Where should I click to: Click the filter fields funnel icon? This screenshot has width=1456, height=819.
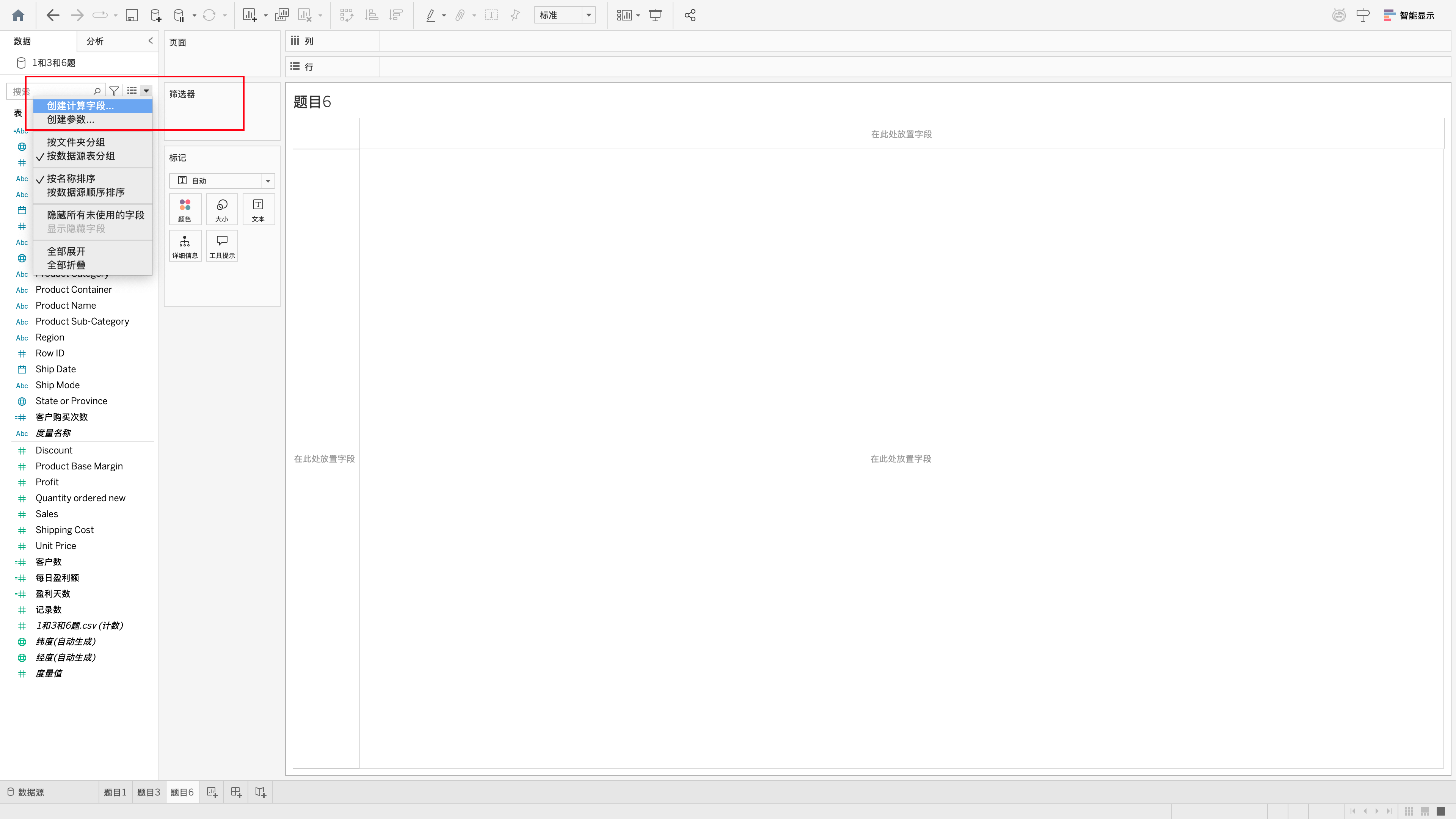(x=114, y=91)
